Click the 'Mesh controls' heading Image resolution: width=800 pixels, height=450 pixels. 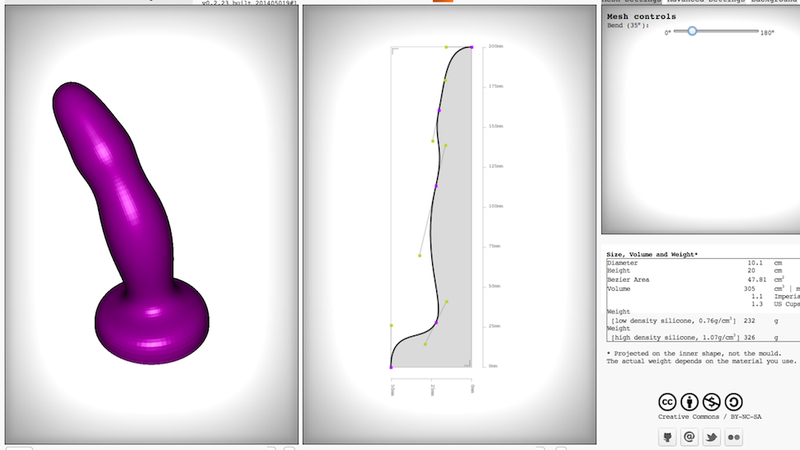[641, 16]
